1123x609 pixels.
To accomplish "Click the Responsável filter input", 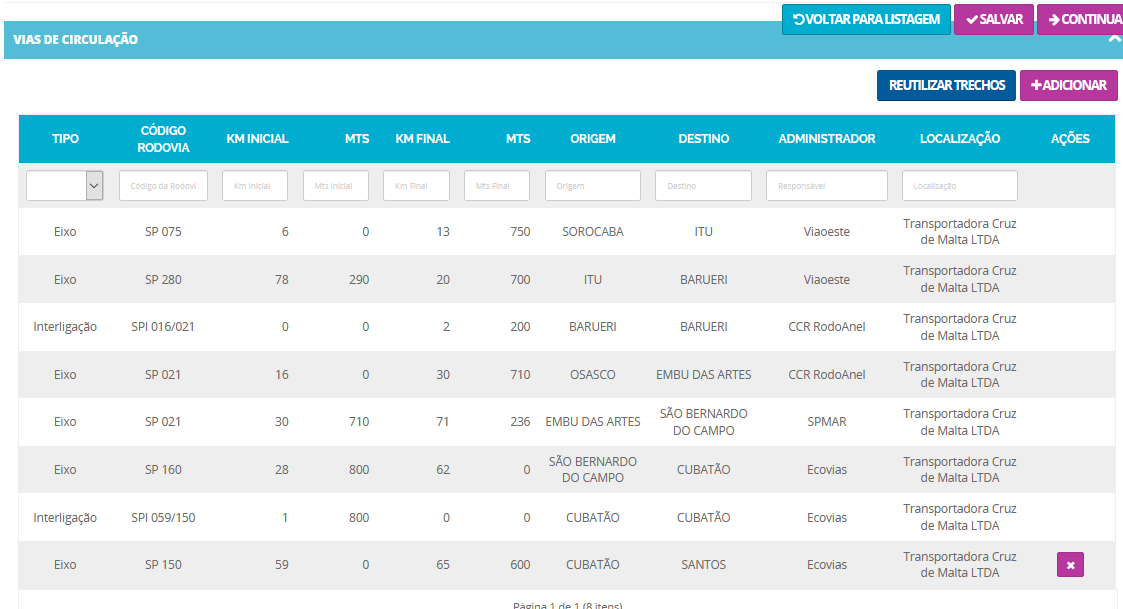I will tap(826, 186).
